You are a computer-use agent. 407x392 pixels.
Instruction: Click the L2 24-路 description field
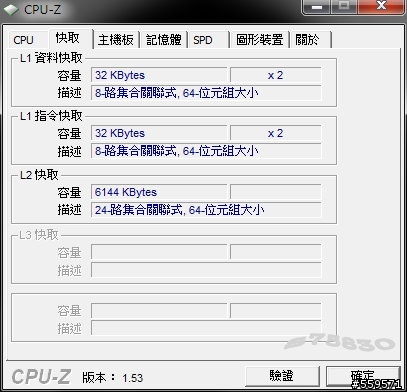[x=206, y=210]
